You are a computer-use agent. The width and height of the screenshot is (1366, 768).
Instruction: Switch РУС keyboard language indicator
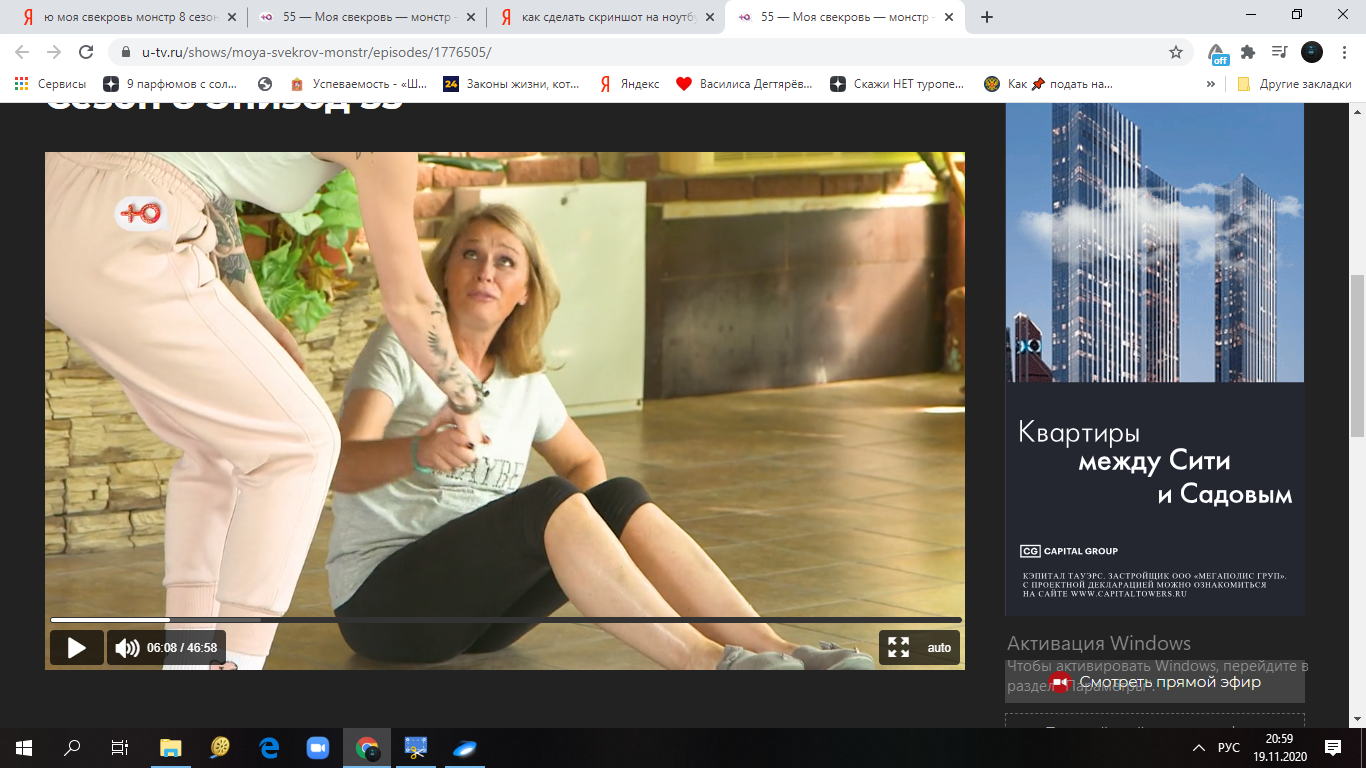[1229, 748]
